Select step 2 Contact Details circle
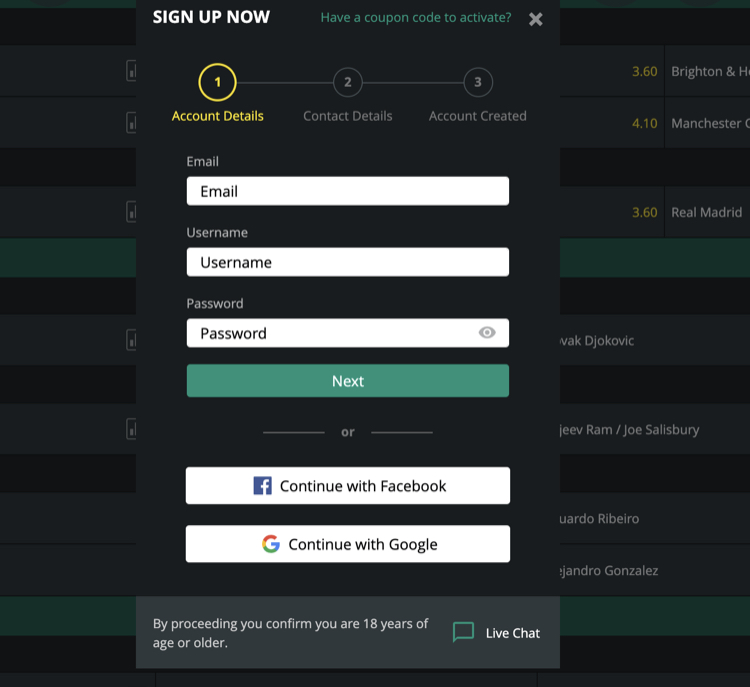750x687 pixels. (x=348, y=82)
